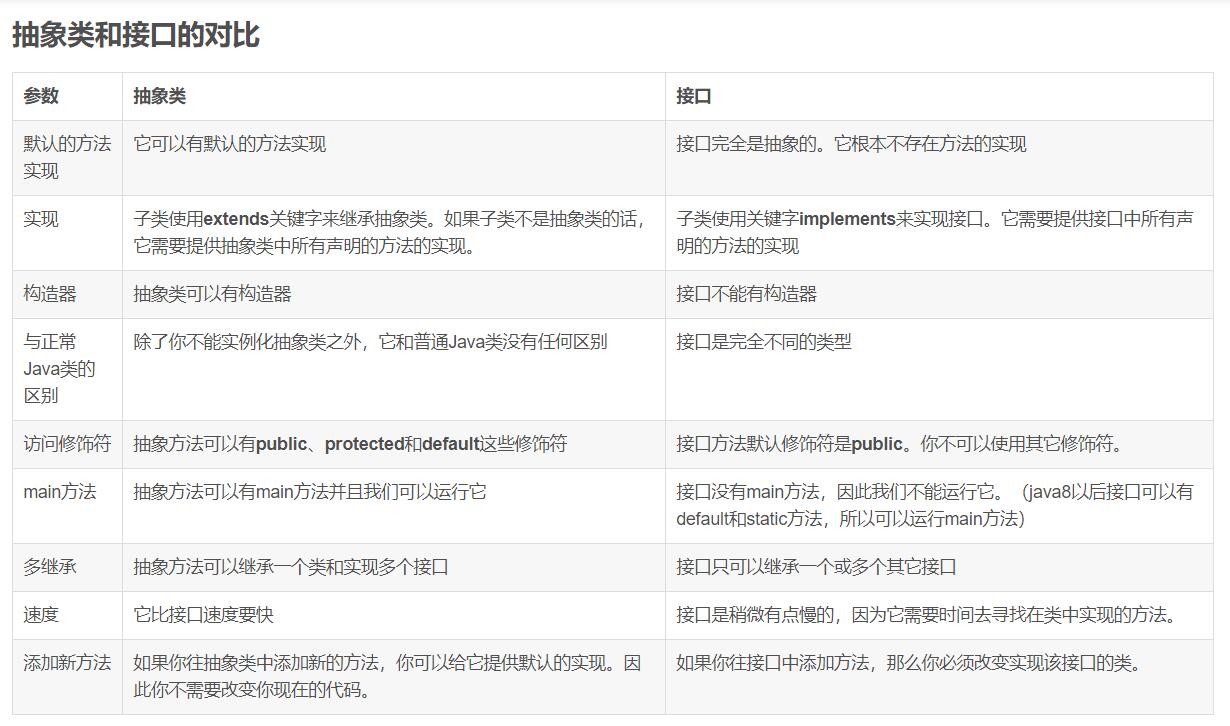Click cell 它可以有默认的方法实现
Screen dimensions: 1230x726
pyautogui.click(x=394, y=158)
